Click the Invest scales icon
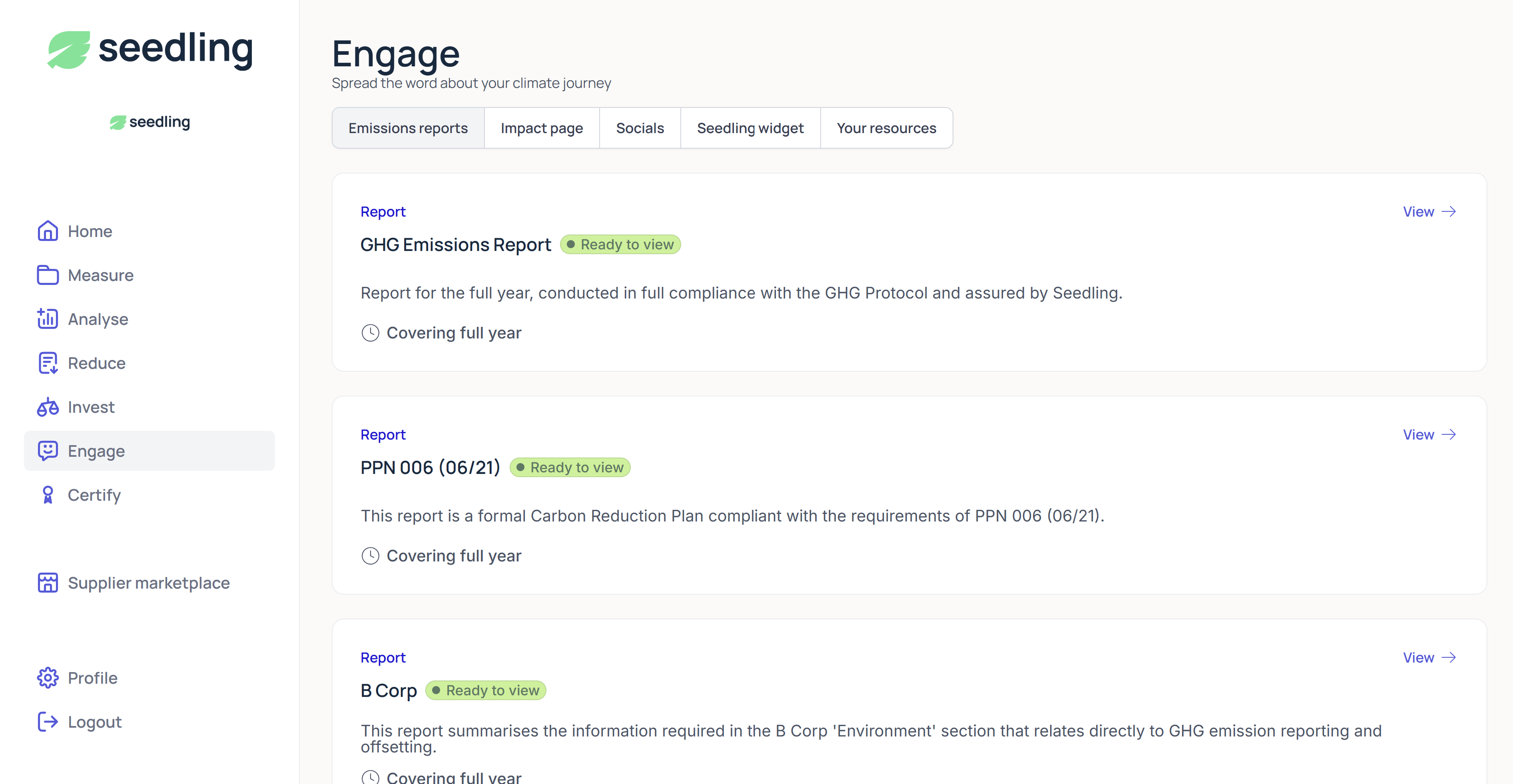Image resolution: width=1513 pixels, height=784 pixels. [x=48, y=407]
